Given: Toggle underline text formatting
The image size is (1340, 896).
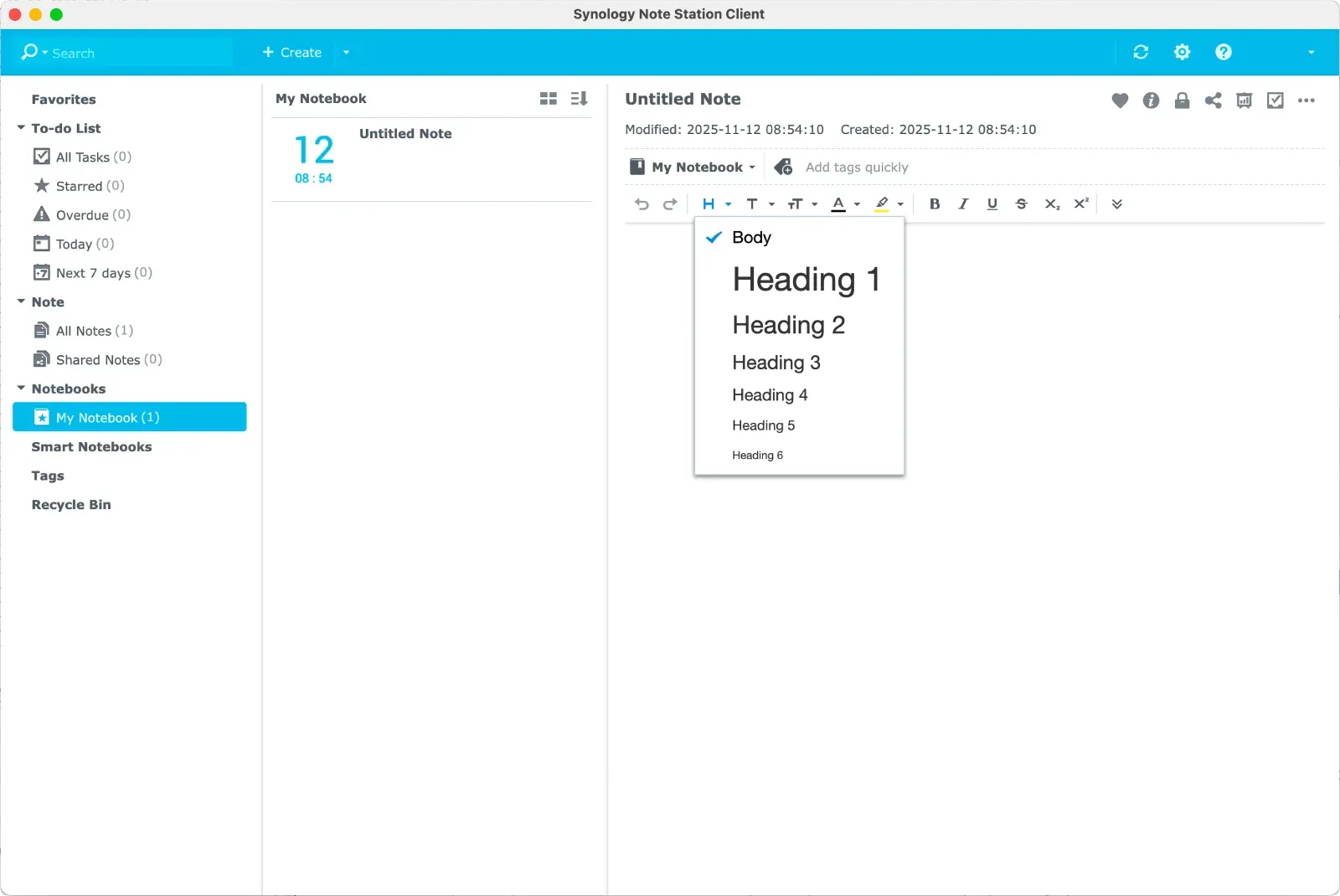Looking at the screenshot, I should click(x=992, y=203).
